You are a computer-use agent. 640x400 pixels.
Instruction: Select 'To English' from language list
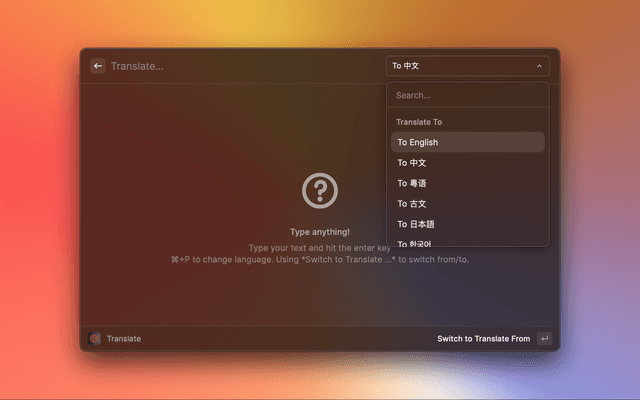coord(467,142)
